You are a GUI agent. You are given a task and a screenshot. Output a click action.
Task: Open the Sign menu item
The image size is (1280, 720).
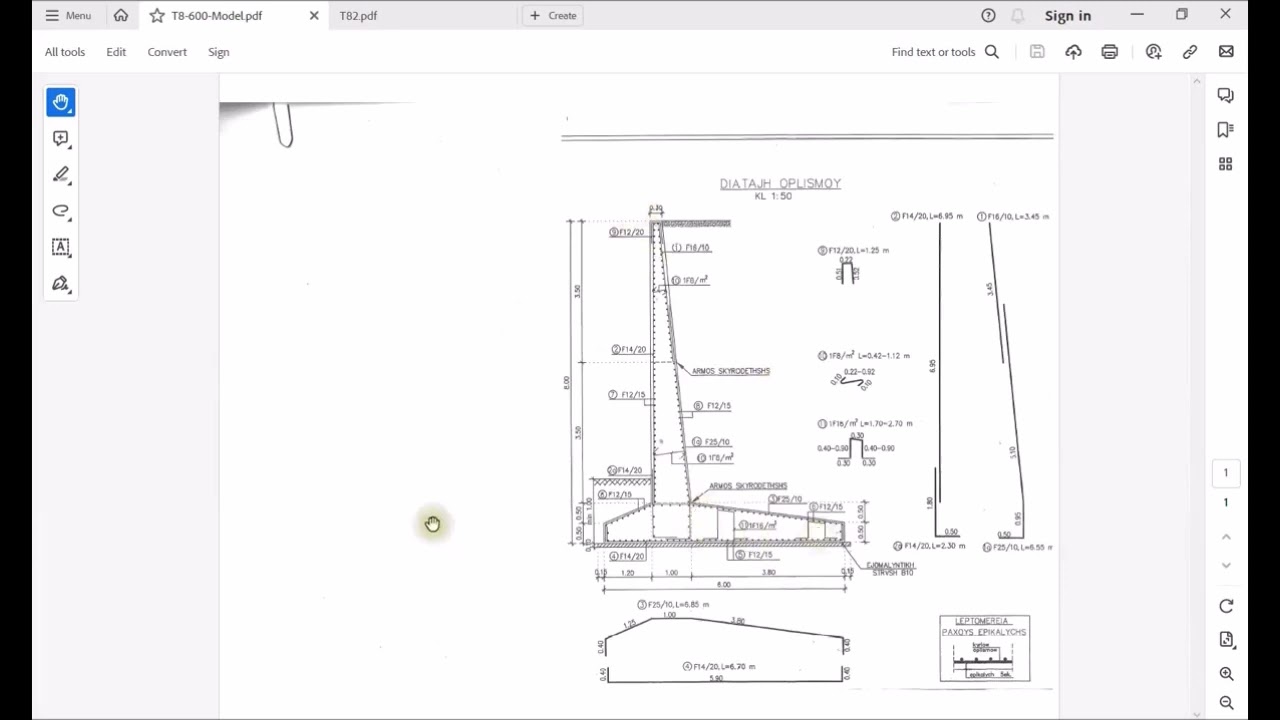pyautogui.click(x=219, y=52)
